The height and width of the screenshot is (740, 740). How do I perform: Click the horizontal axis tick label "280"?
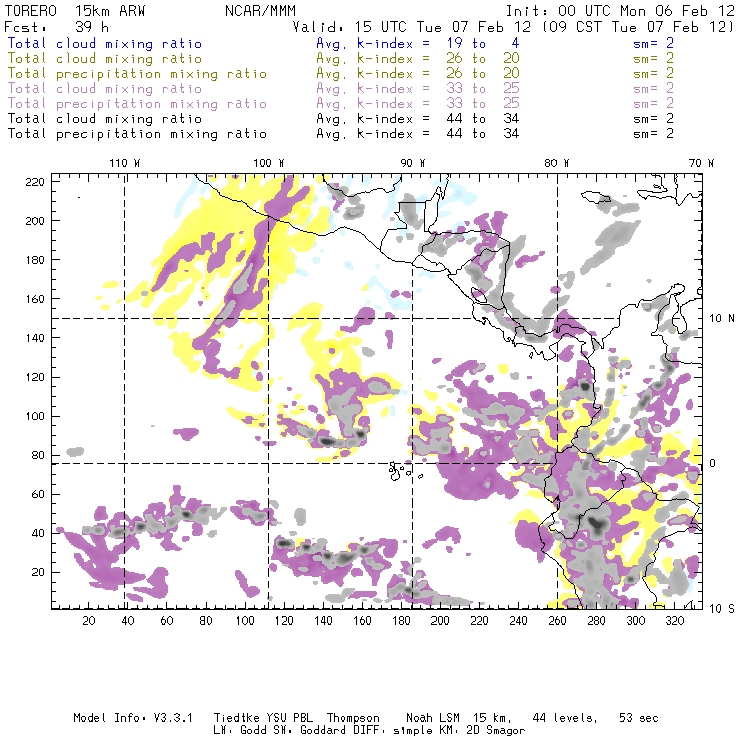[x=596, y=621]
